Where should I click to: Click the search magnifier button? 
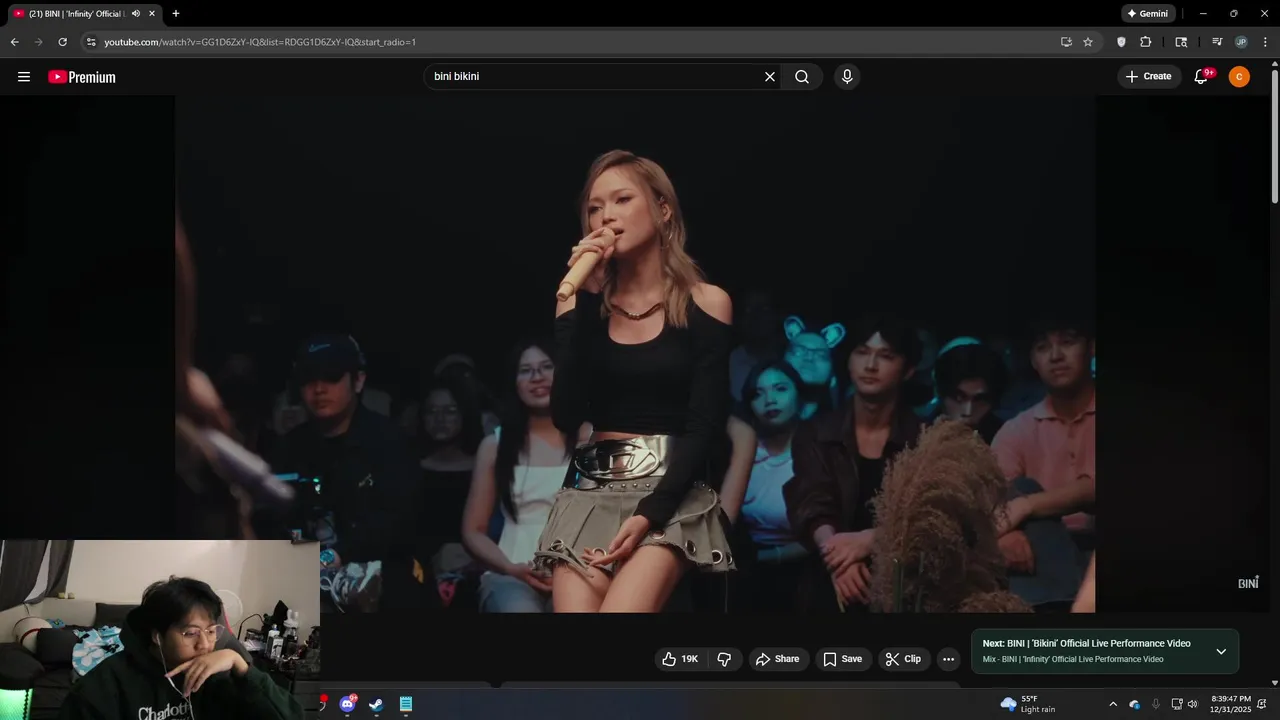pyautogui.click(x=802, y=77)
